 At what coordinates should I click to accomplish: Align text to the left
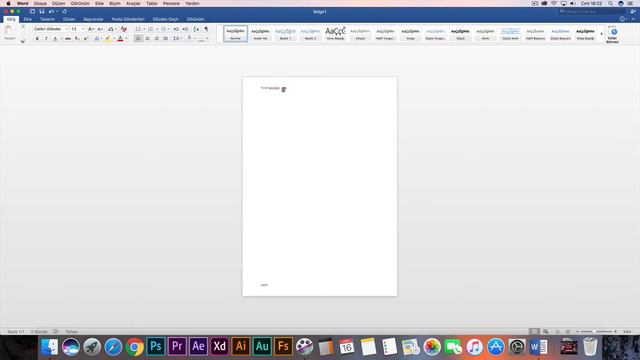[138, 38]
